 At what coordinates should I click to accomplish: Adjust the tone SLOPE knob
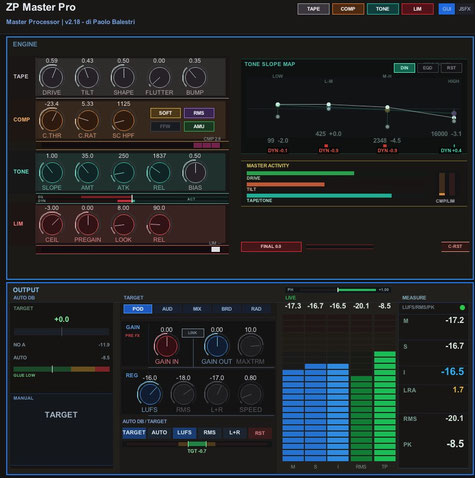tap(52, 172)
